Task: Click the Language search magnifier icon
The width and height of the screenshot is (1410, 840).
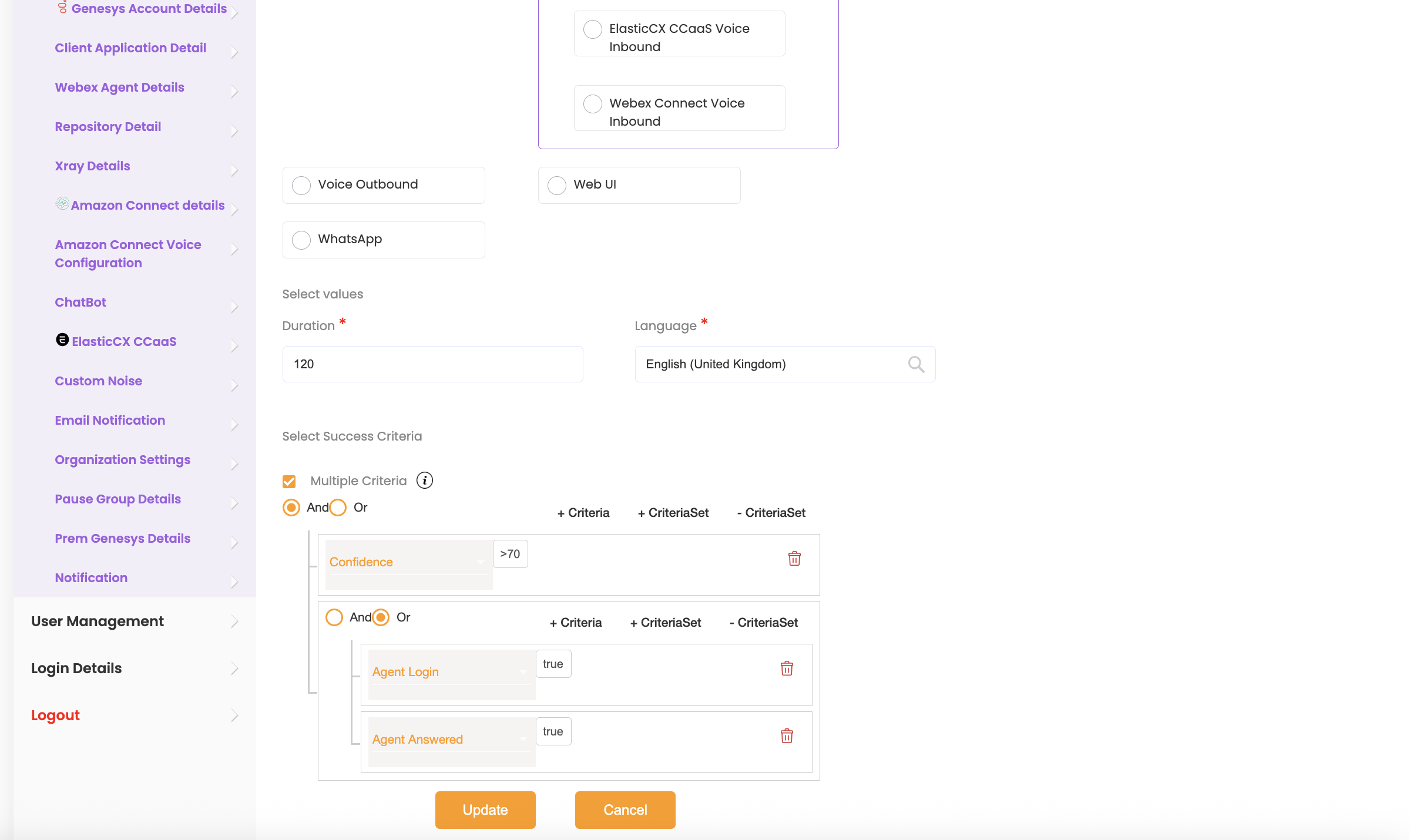Action: 915,364
